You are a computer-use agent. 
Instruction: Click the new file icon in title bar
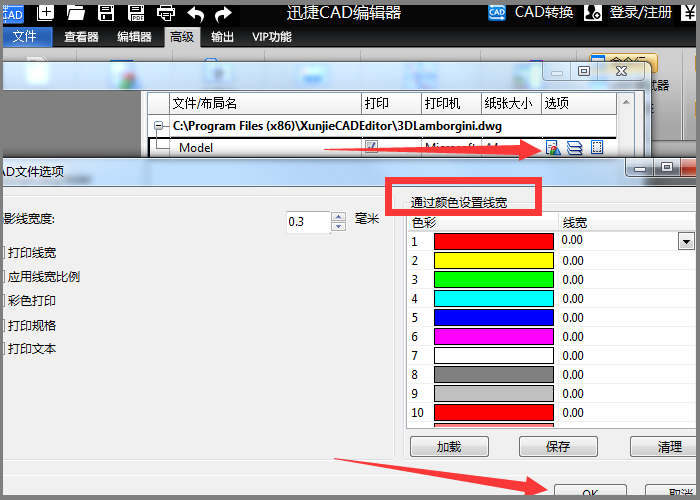coord(46,12)
